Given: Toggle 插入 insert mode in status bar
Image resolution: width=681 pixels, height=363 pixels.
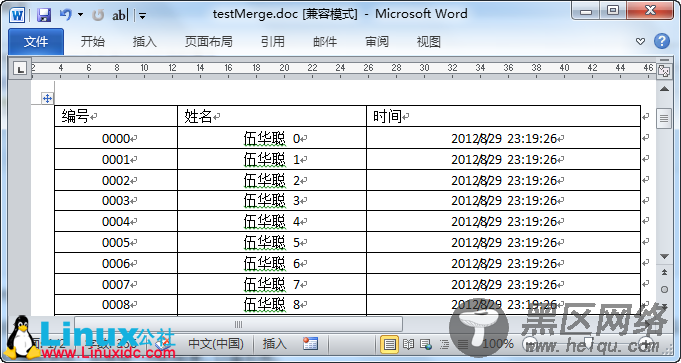Looking at the screenshot, I should (x=274, y=344).
